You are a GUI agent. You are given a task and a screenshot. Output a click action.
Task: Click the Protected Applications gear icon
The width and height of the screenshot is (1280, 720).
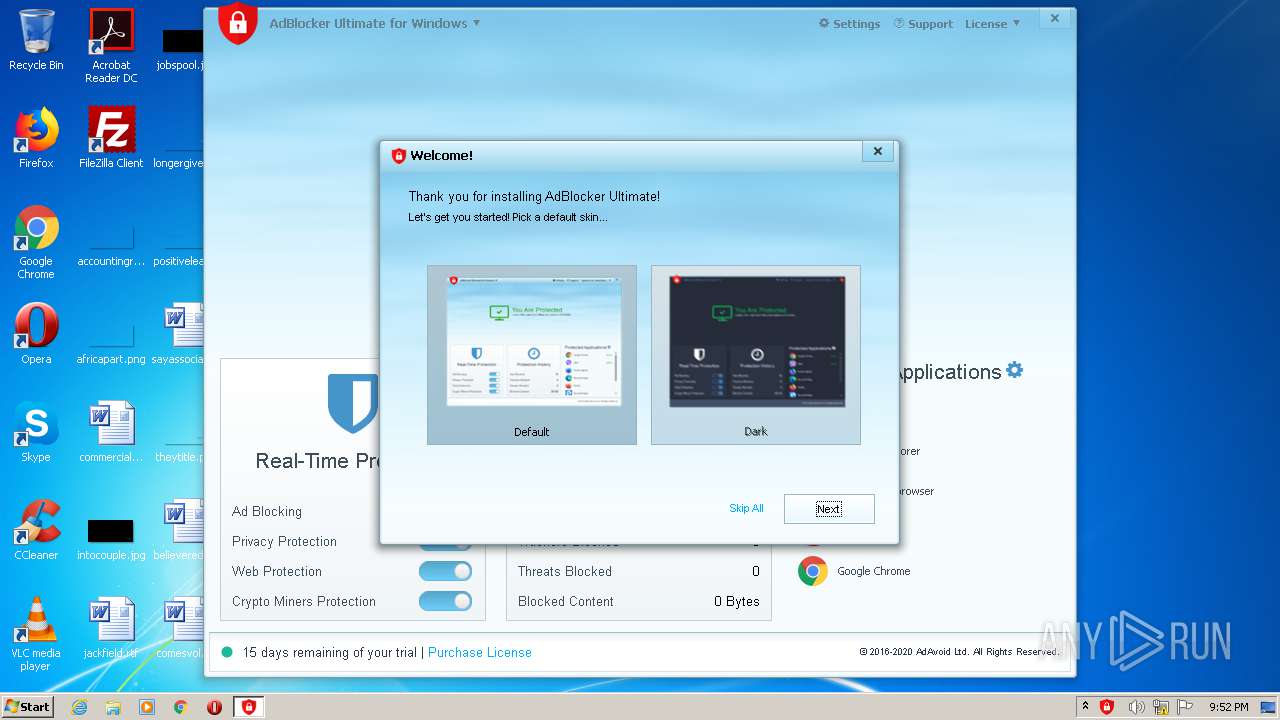pyautogui.click(x=1014, y=370)
